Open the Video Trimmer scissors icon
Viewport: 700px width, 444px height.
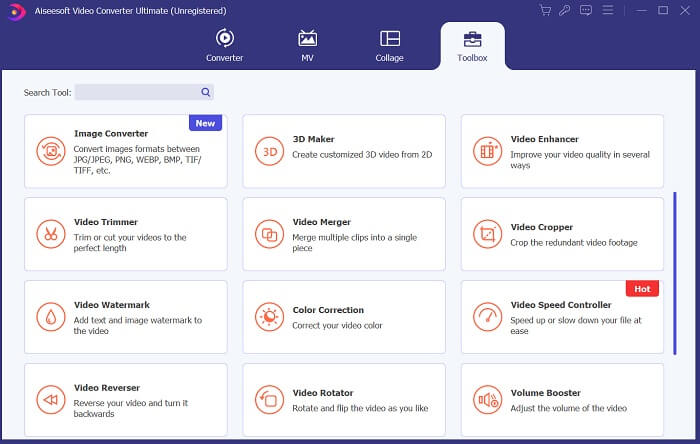(51, 234)
